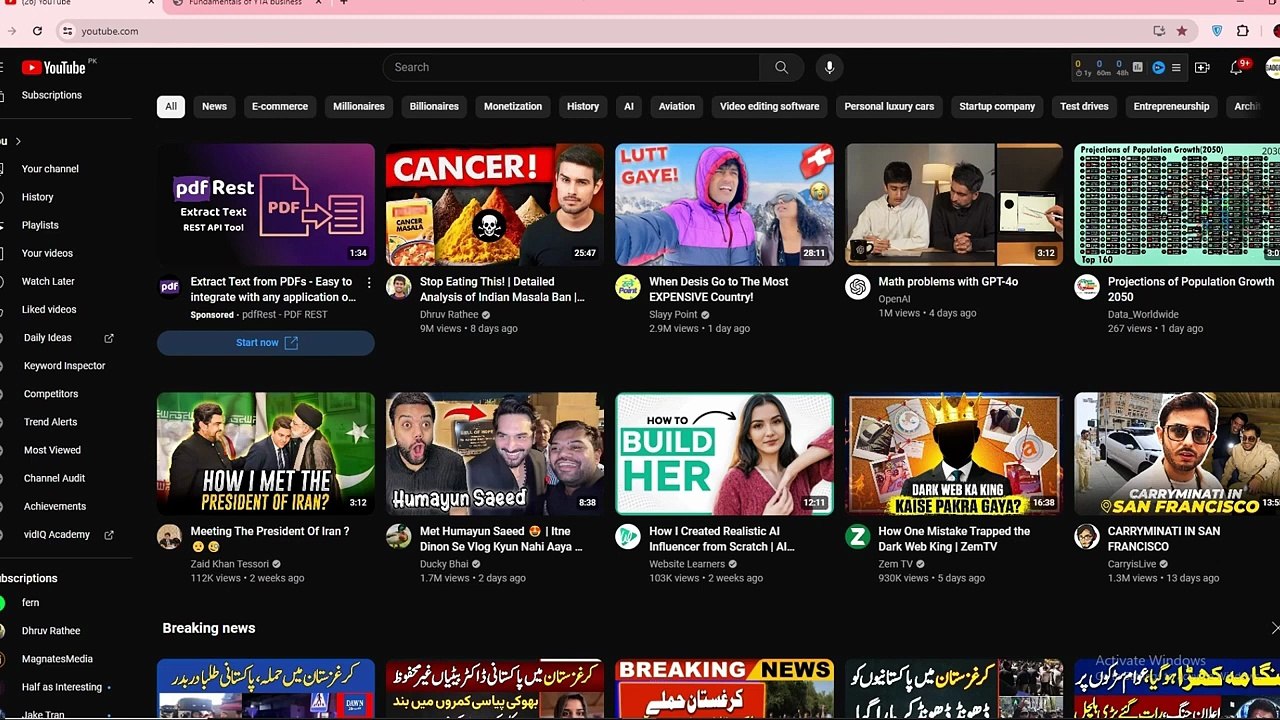Open Data_Worldwide channel avatar
Screen dimensions: 1280x720
(x=1087, y=287)
